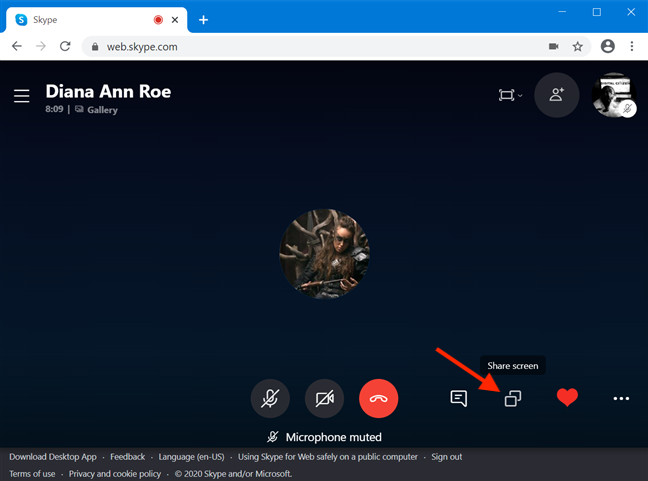Image resolution: width=648 pixels, height=481 pixels.
Task: Go back using the browser back arrow
Action: click(17, 46)
